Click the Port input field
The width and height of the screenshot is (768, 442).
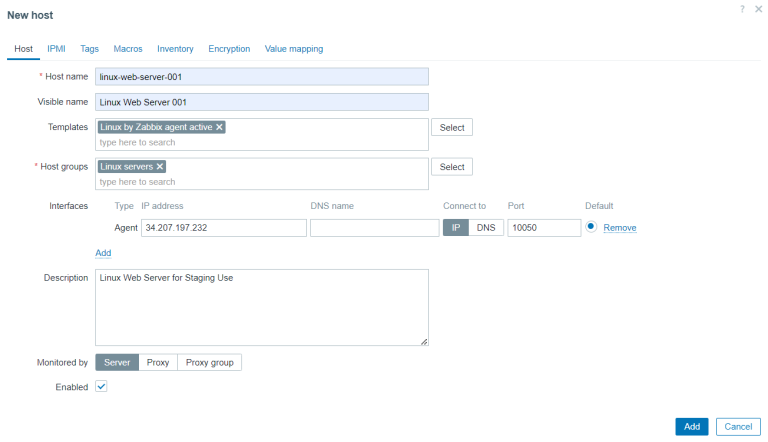(x=544, y=228)
